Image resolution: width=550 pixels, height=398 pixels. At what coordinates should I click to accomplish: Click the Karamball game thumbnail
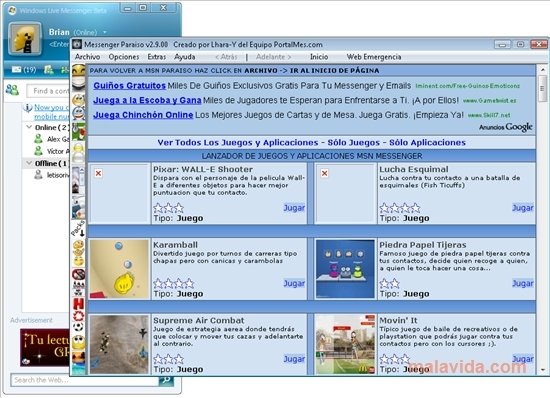119,269
